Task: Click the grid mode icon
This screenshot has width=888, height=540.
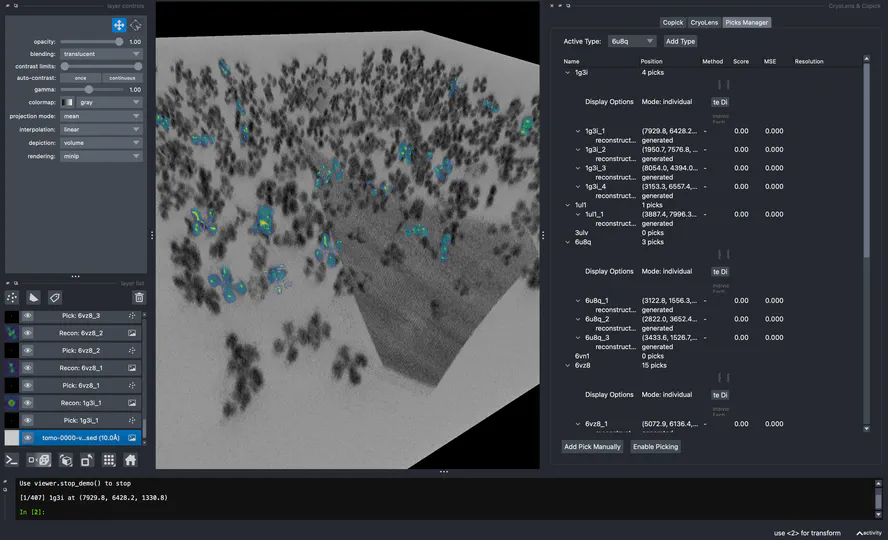Action: pyautogui.click(x=109, y=460)
